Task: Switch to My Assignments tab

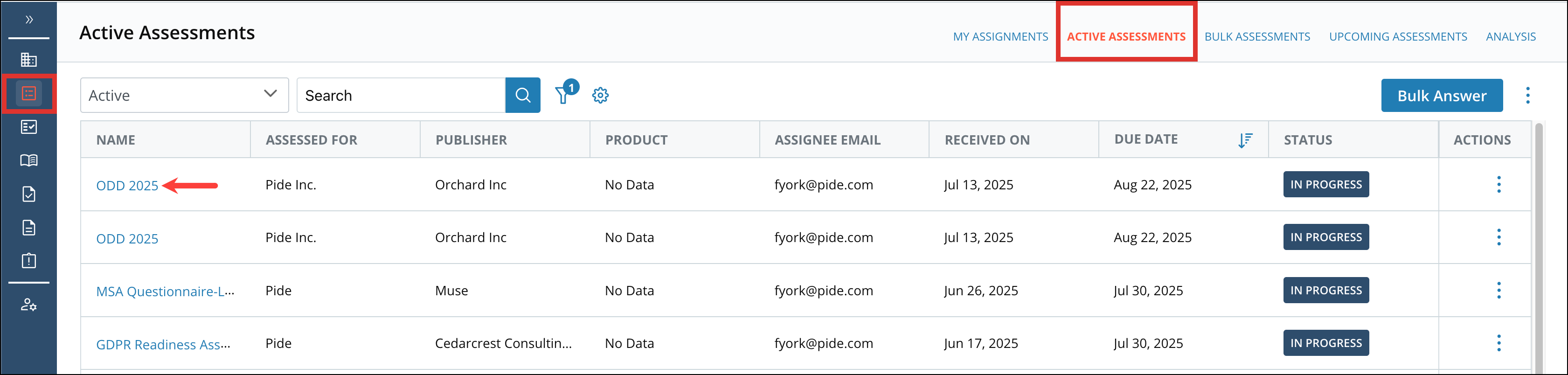Action: click(1000, 36)
